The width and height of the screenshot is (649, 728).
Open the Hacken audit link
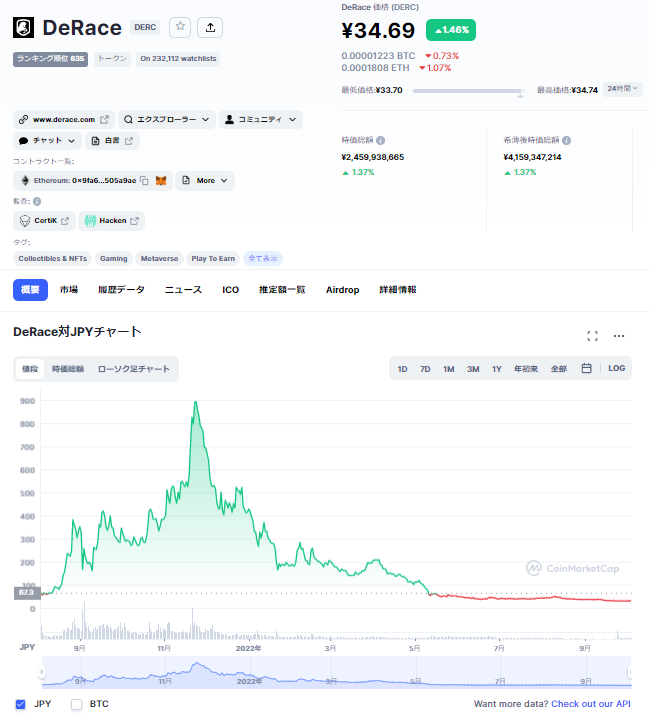(111, 221)
